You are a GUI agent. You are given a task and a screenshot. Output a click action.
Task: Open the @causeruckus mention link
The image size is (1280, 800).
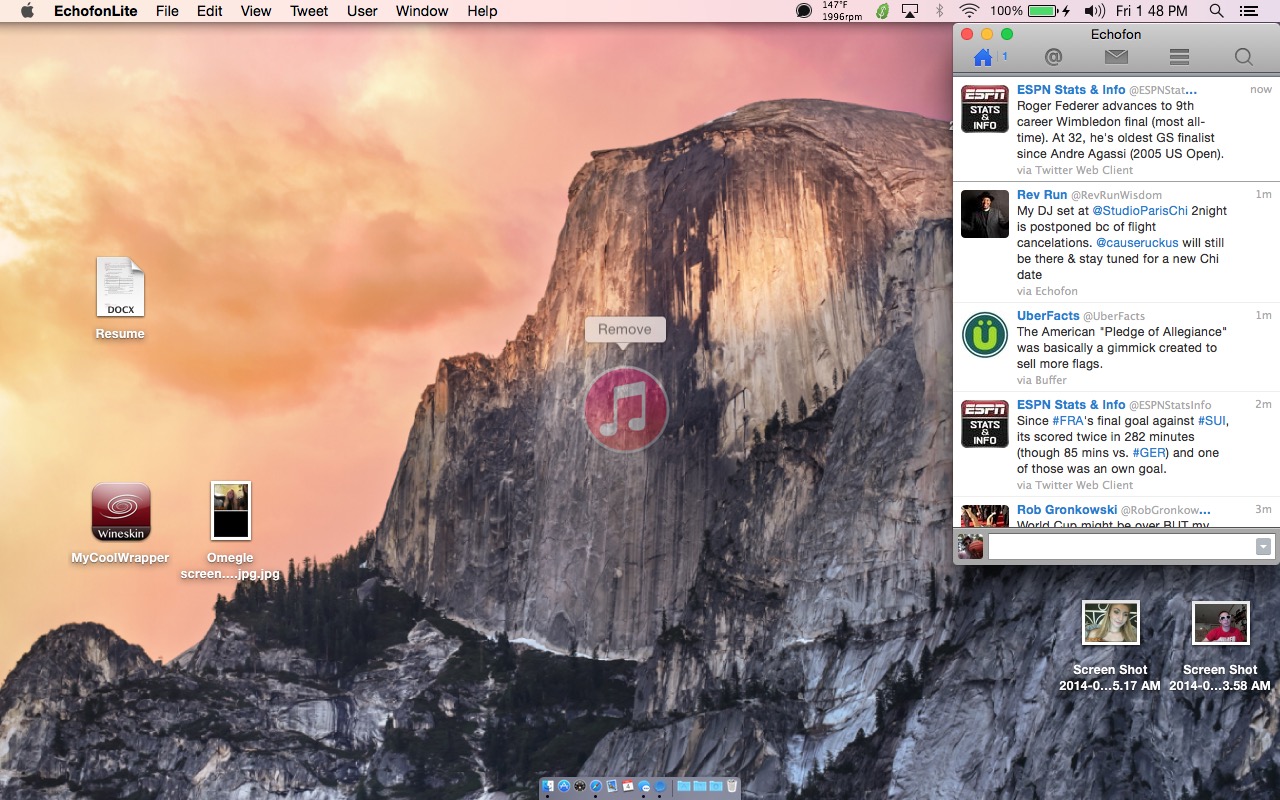tap(1137, 243)
